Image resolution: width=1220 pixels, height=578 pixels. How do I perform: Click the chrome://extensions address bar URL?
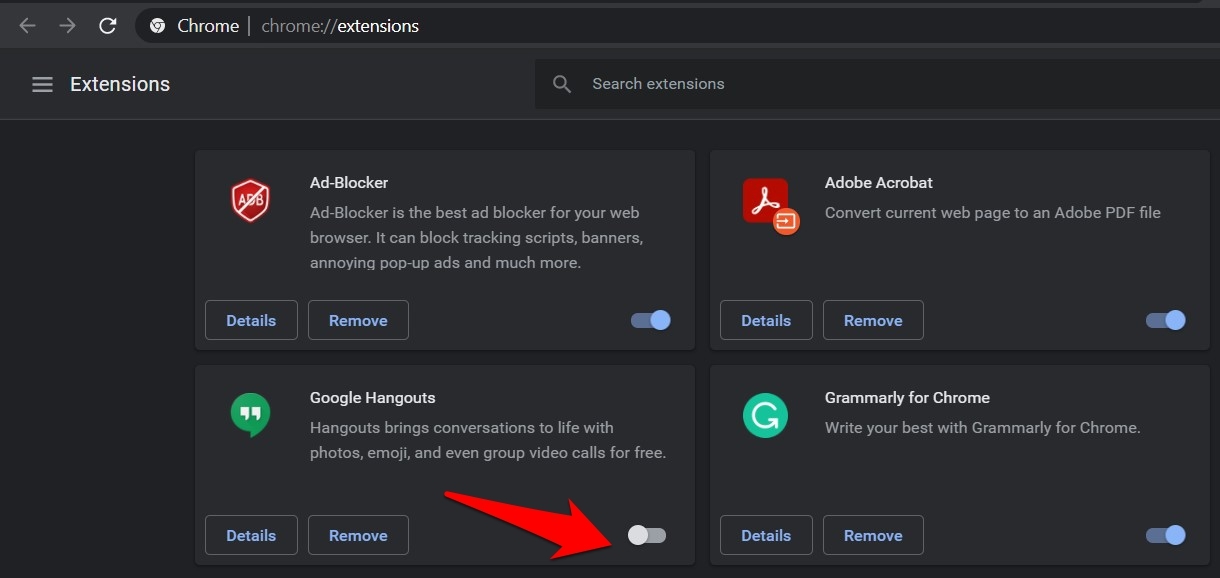pos(340,26)
